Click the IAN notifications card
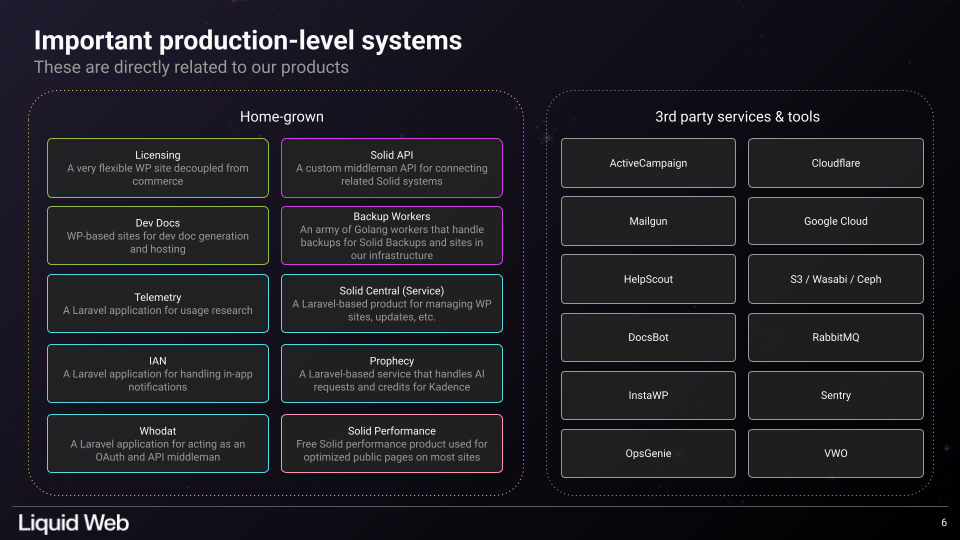Screen dimensions: 960x540 click(158, 373)
